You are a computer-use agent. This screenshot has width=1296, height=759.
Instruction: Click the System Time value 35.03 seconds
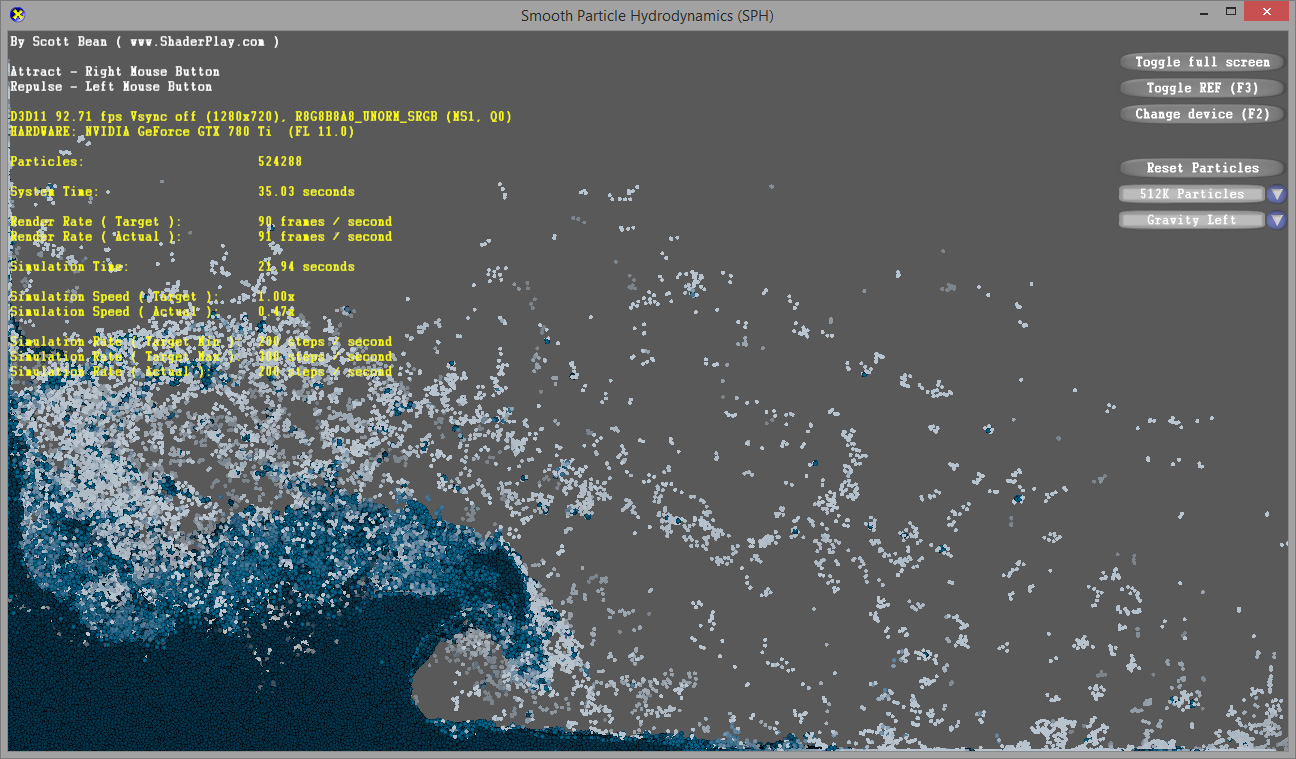click(x=306, y=192)
